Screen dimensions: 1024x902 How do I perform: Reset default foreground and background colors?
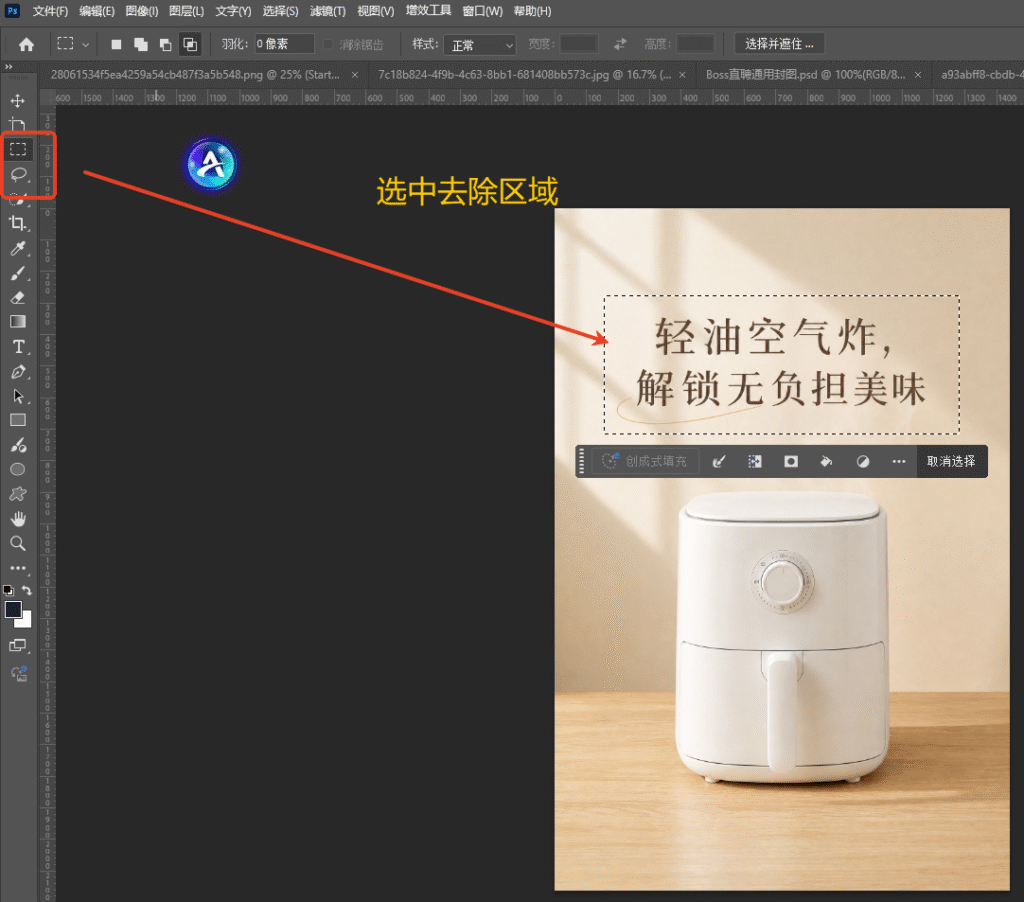click(x=8, y=590)
